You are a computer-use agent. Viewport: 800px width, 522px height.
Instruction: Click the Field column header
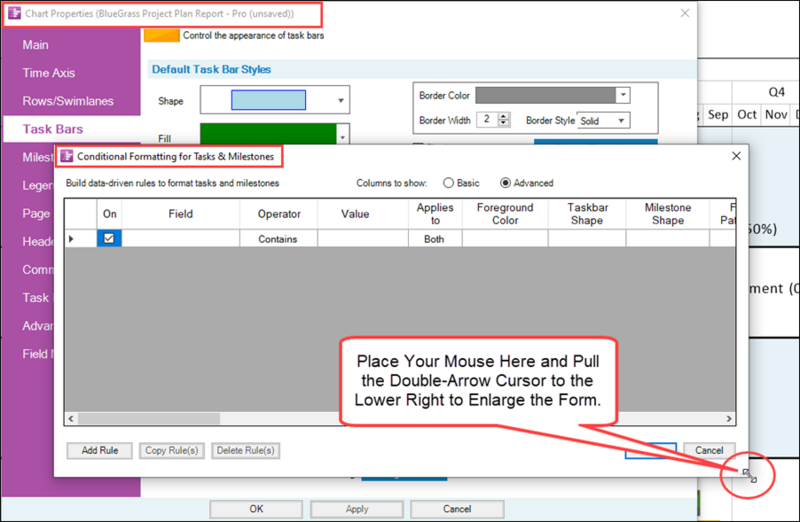[181, 214]
